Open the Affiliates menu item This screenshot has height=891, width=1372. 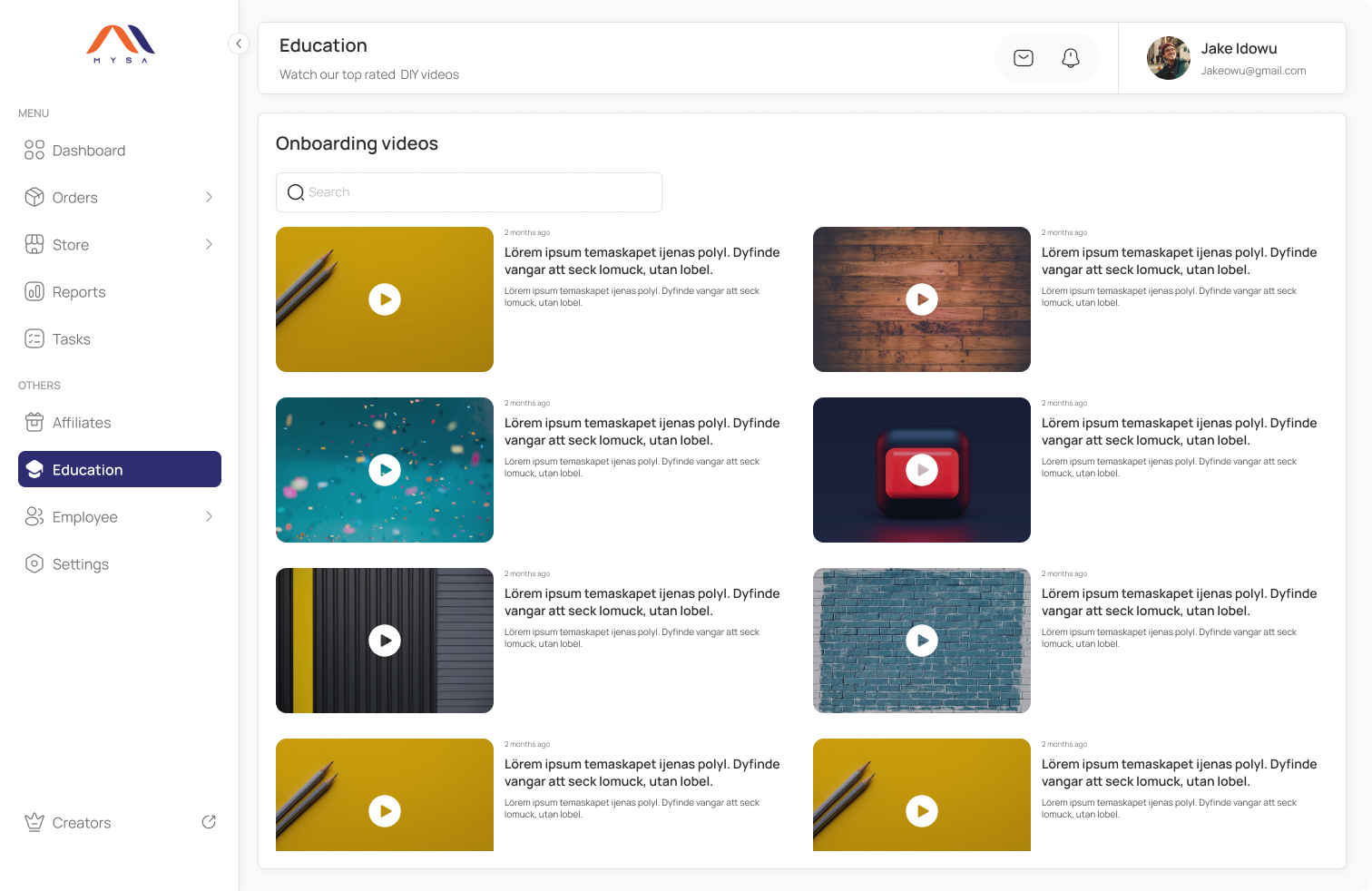coord(120,422)
